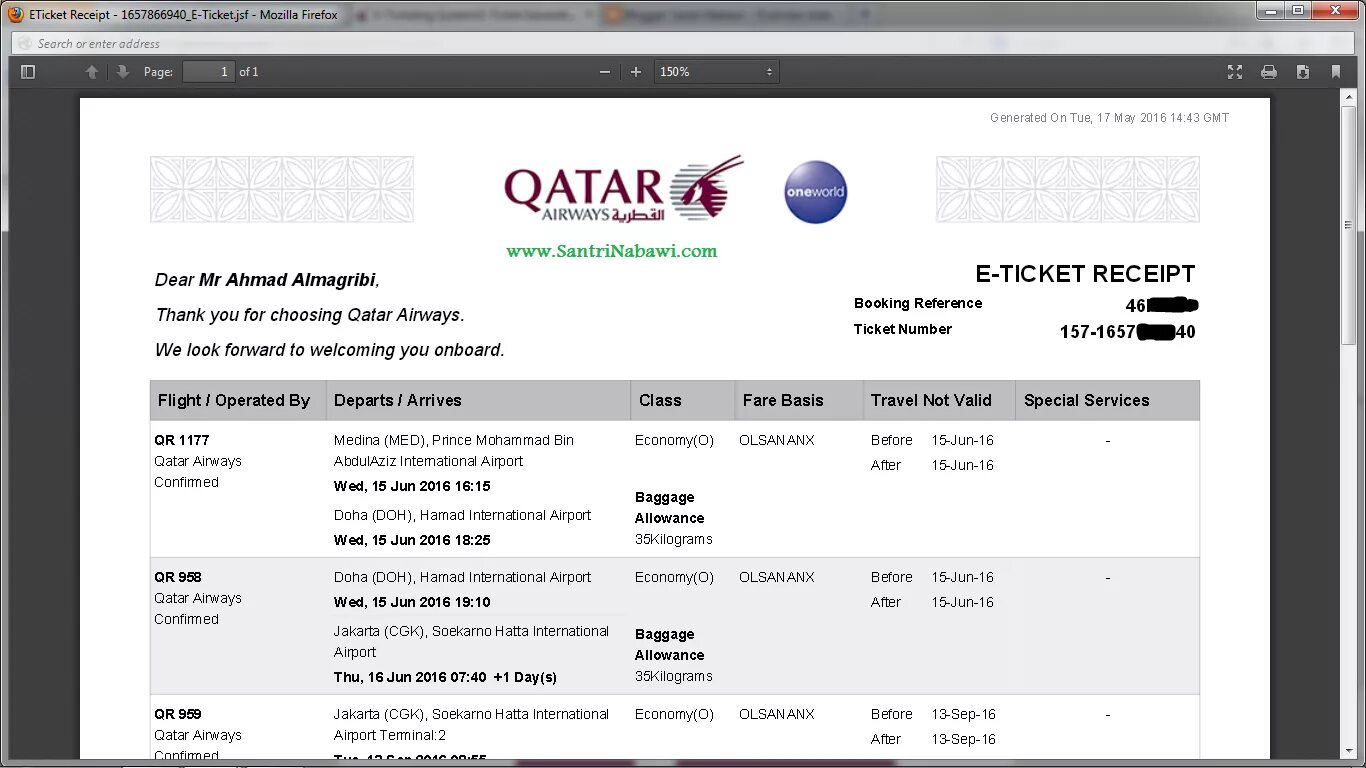This screenshot has height=768, width=1366.
Task: Click the 'Fare Basis' column header
Action: 783,400
